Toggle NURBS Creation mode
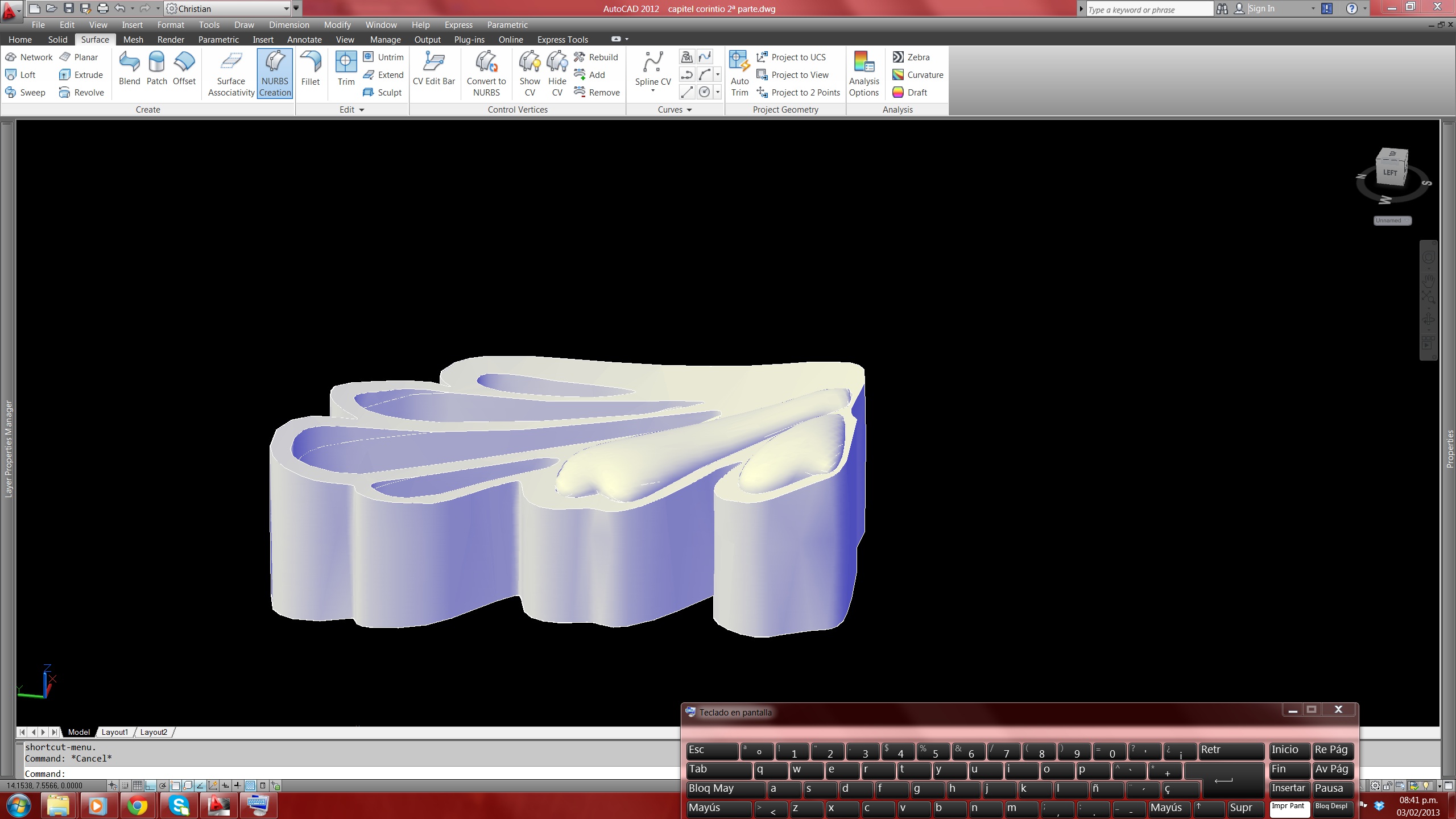Screen dimensions: 1456x819 click(275, 74)
